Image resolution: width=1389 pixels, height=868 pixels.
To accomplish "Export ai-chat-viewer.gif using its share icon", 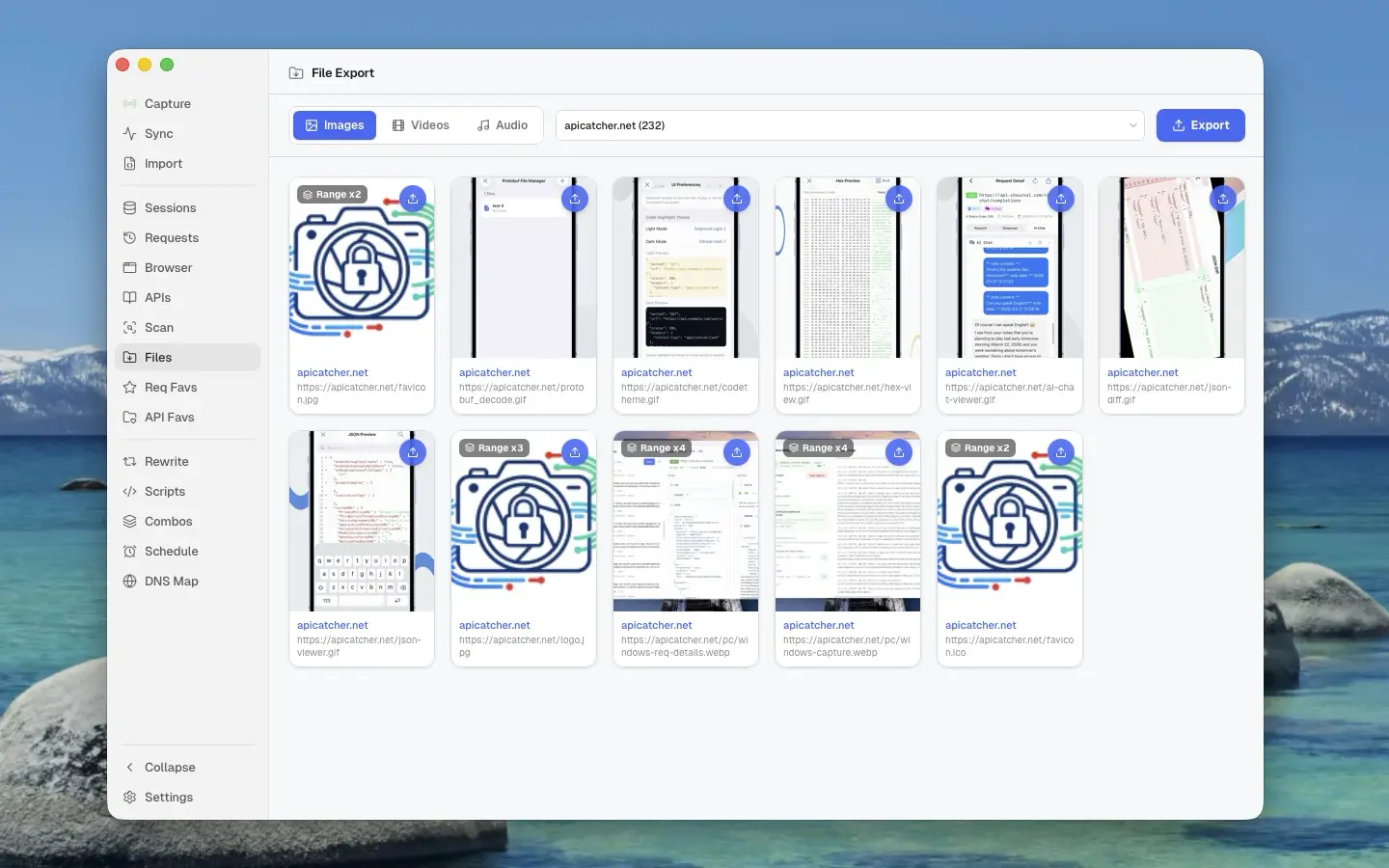I will [1061, 199].
